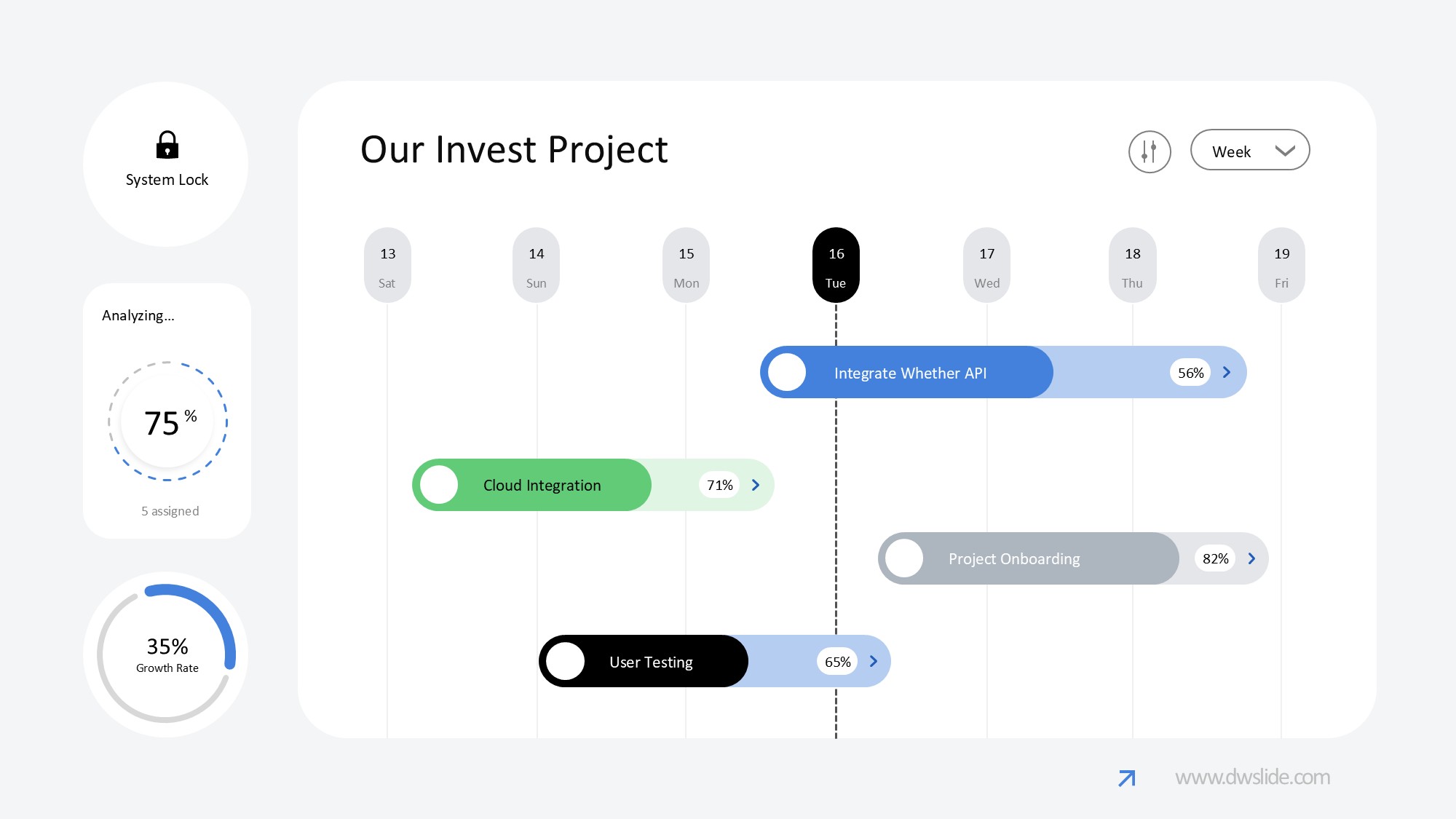This screenshot has height=819, width=1456.
Task: Click the arrow on Cloud Integration bar
Action: 756,486
